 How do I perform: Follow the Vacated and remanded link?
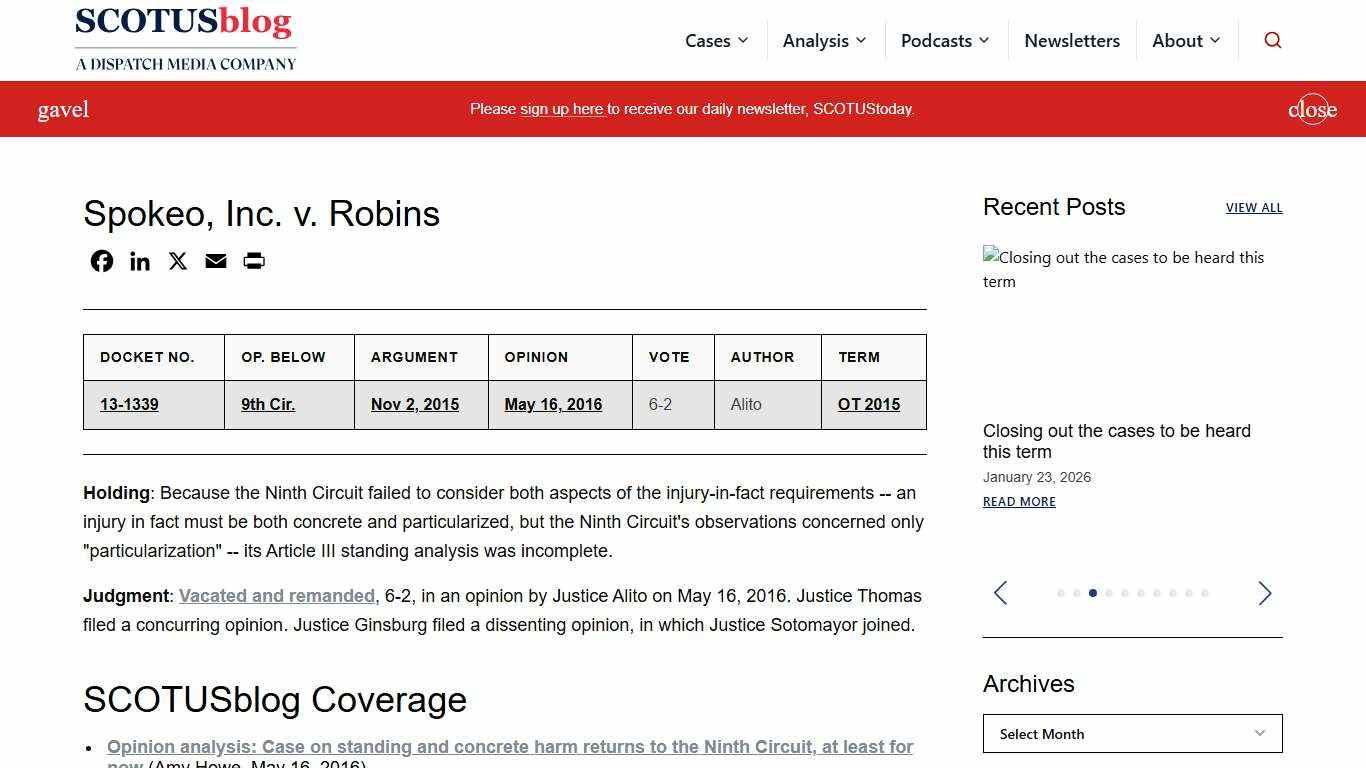click(276, 595)
